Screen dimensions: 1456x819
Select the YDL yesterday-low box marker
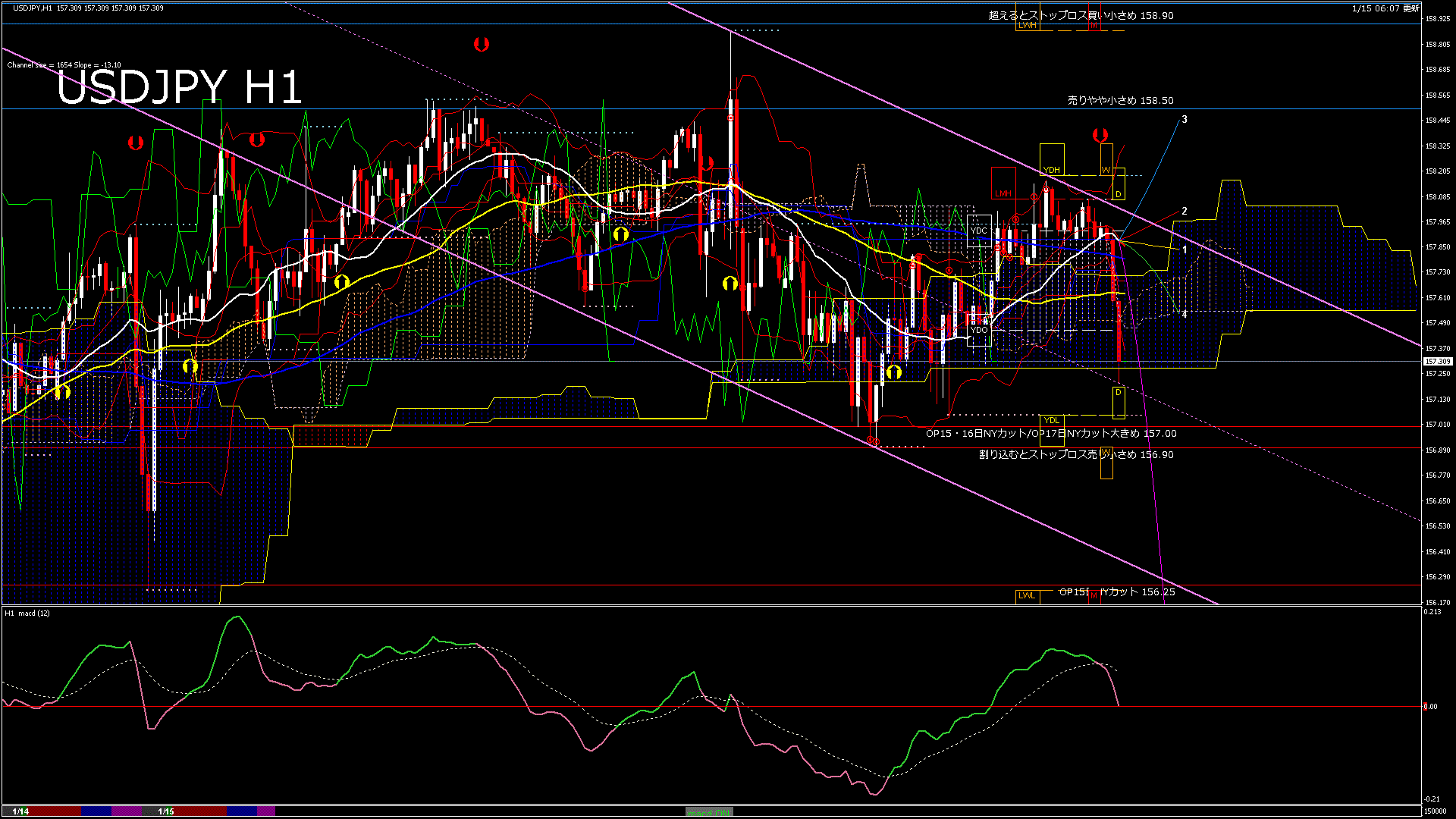pos(1051,420)
